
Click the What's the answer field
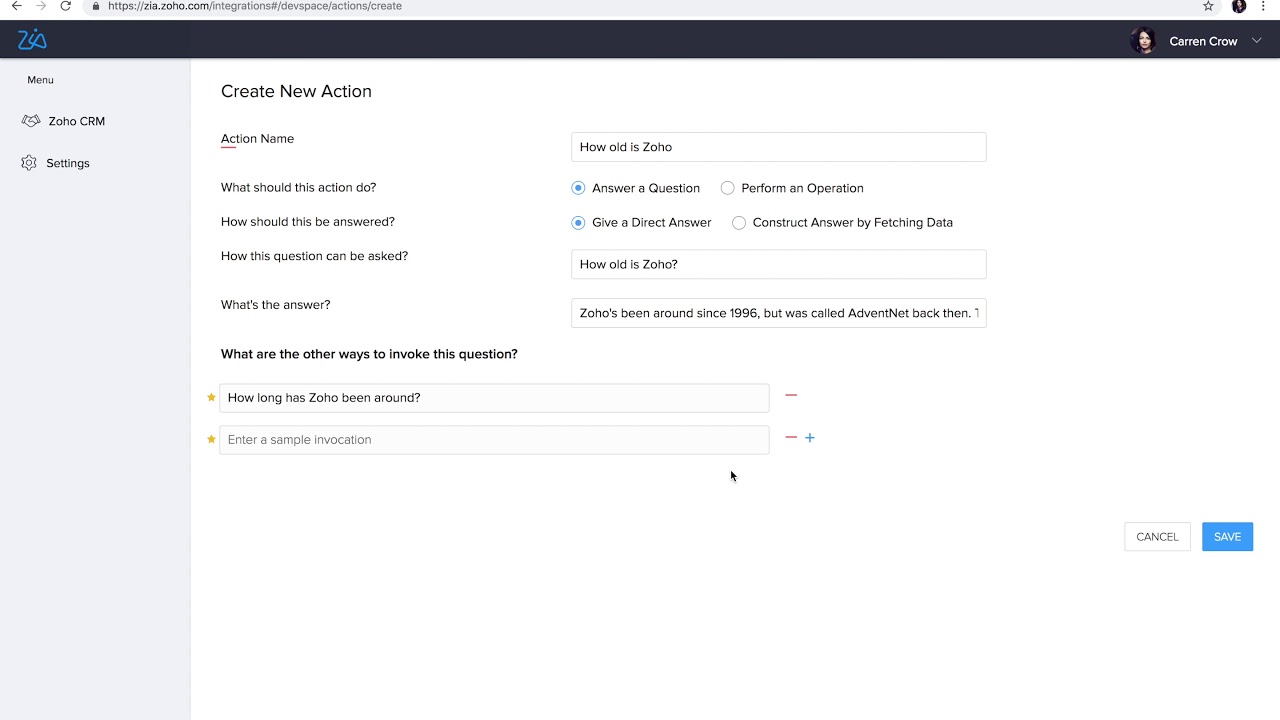pyautogui.click(x=778, y=313)
